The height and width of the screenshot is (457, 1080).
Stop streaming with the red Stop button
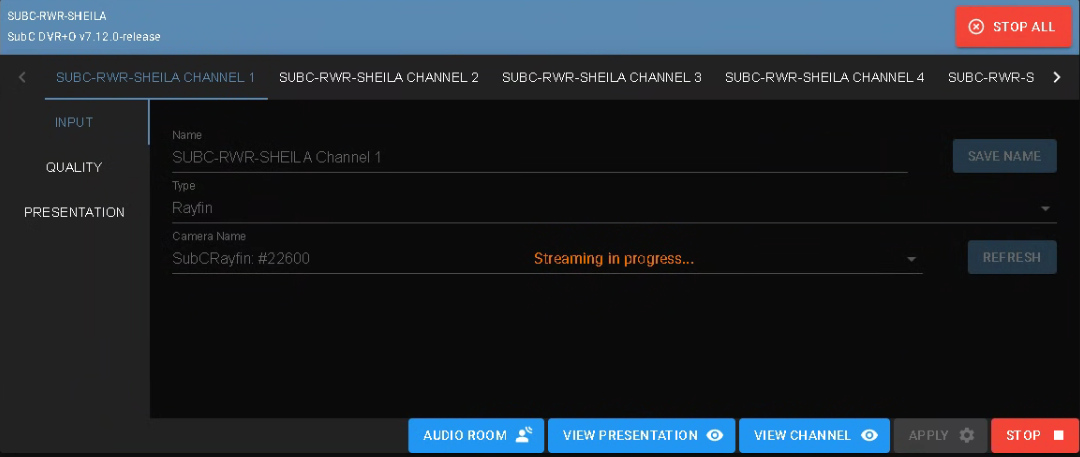tap(1035, 435)
